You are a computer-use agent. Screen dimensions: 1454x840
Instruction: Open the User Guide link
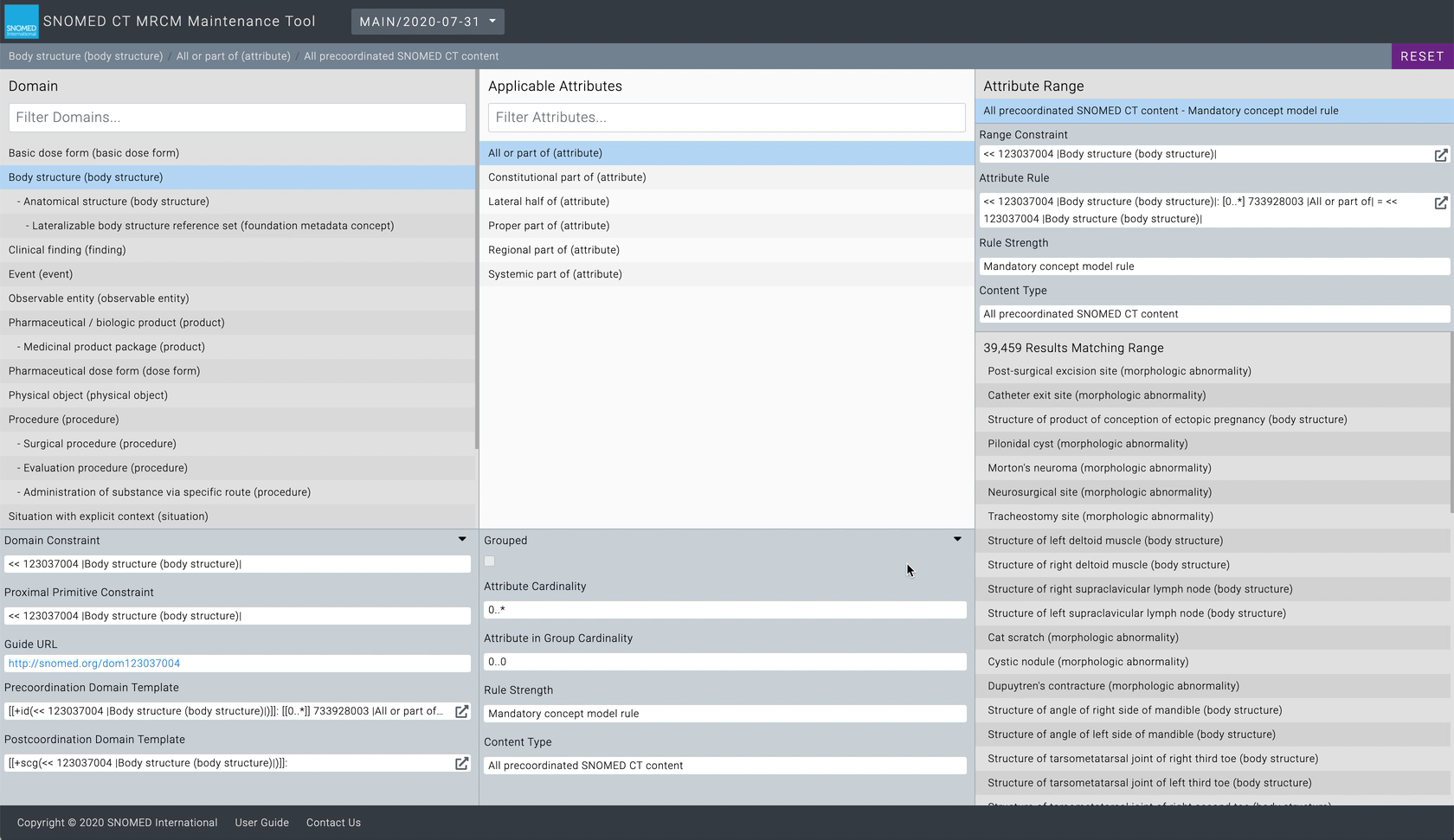point(262,823)
